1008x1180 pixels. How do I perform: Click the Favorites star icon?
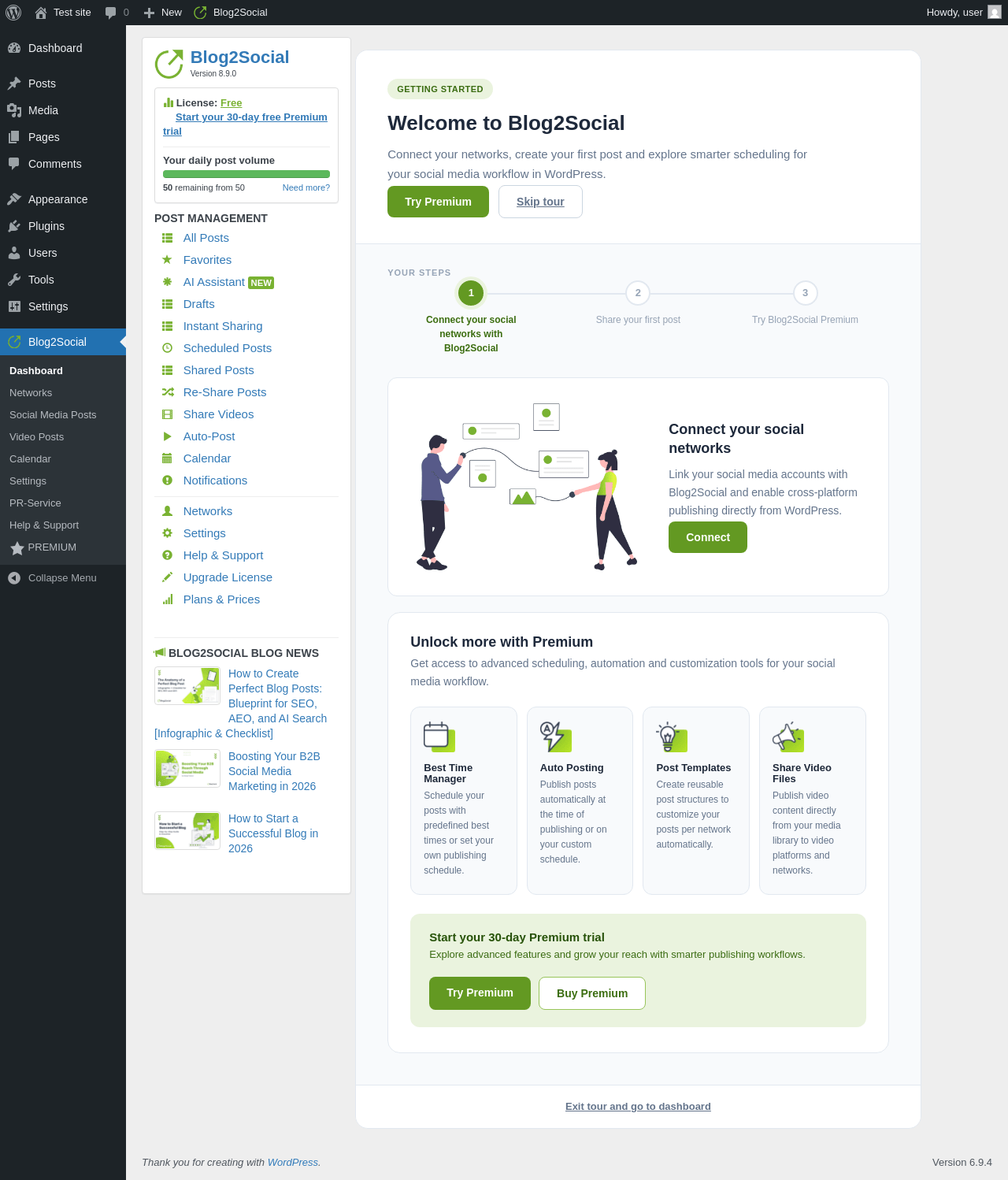coord(167,260)
